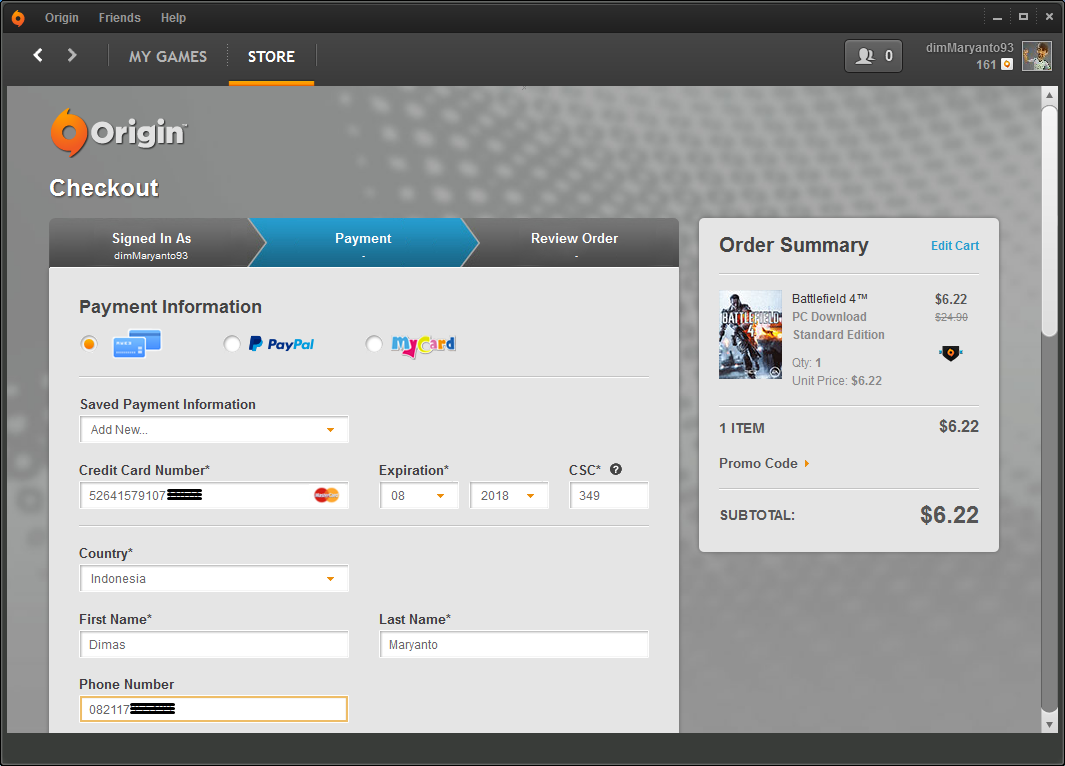Open the Friends menu

pos(120,18)
